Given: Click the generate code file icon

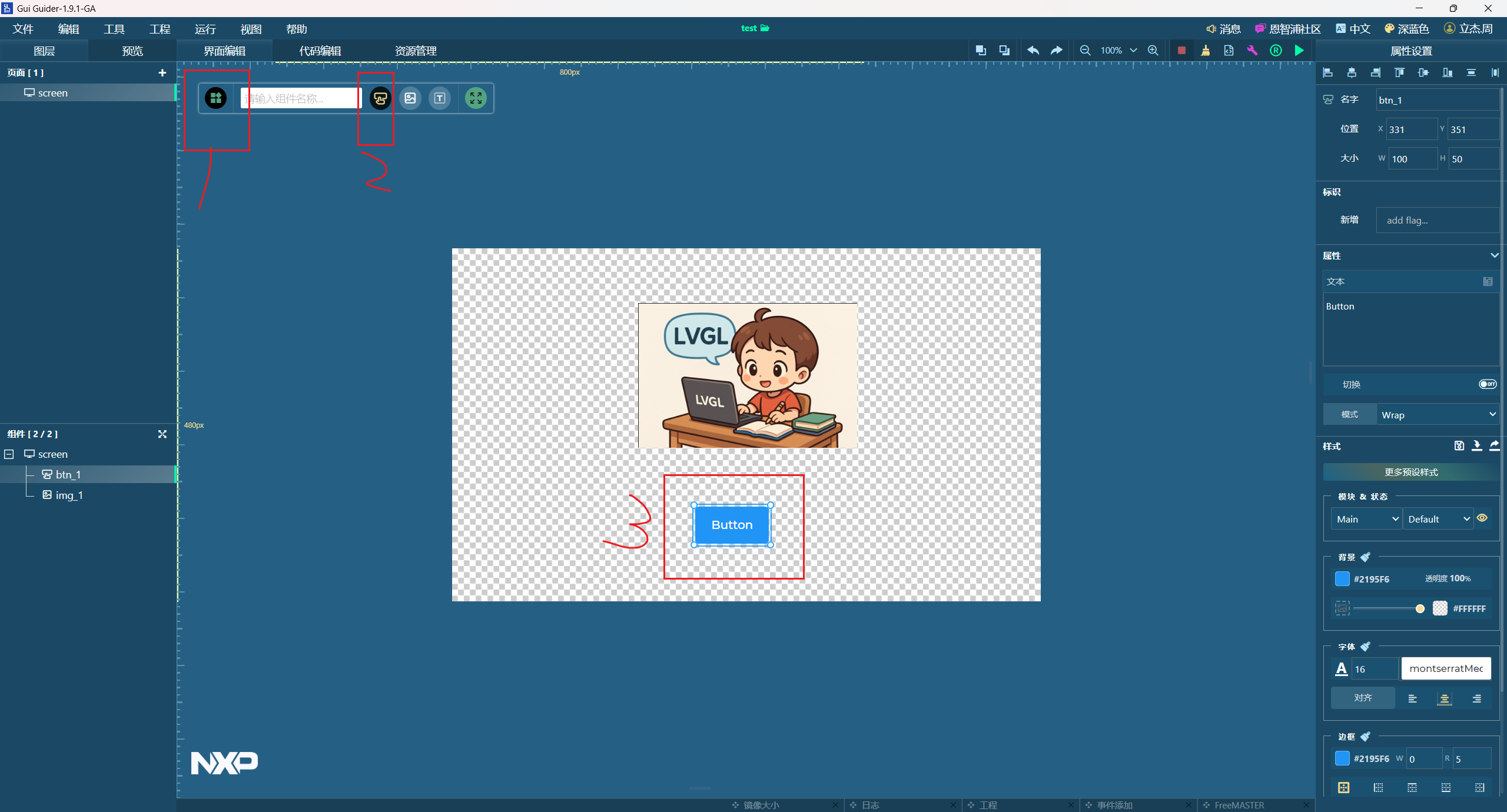Looking at the screenshot, I should tap(1229, 51).
